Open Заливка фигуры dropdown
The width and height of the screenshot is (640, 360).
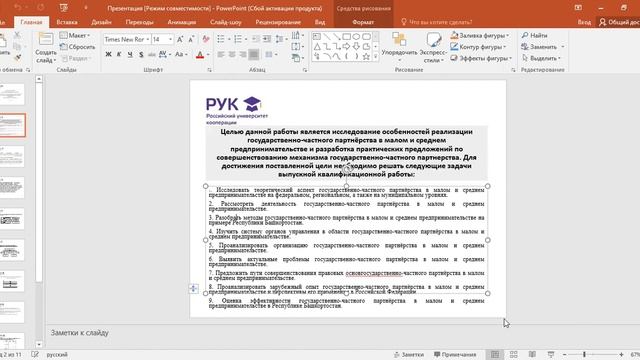(480, 36)
